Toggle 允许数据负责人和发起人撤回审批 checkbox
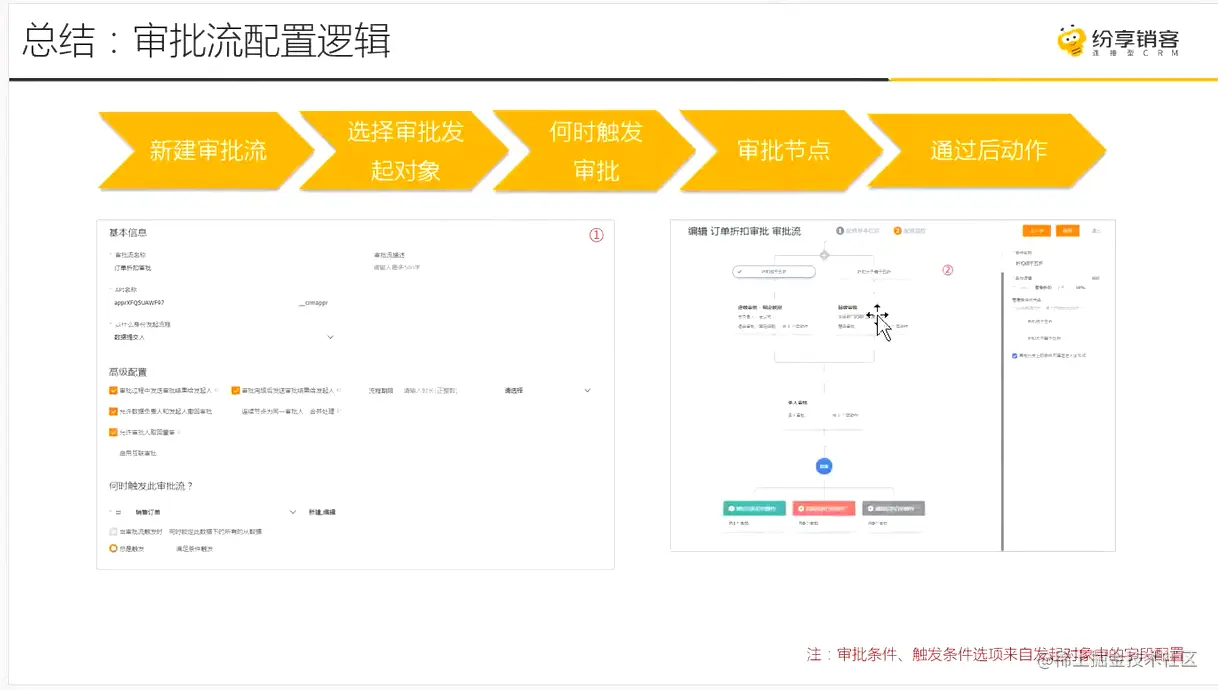 coord(113,411)
